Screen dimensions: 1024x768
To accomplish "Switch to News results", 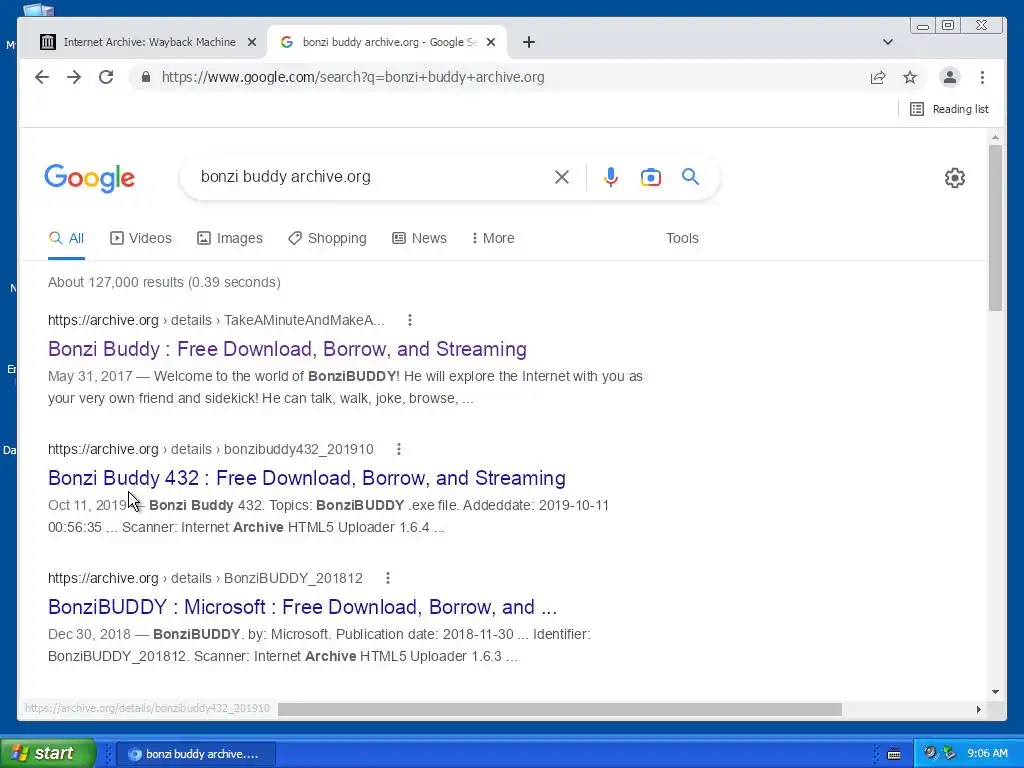I will (x=419, y=238).
